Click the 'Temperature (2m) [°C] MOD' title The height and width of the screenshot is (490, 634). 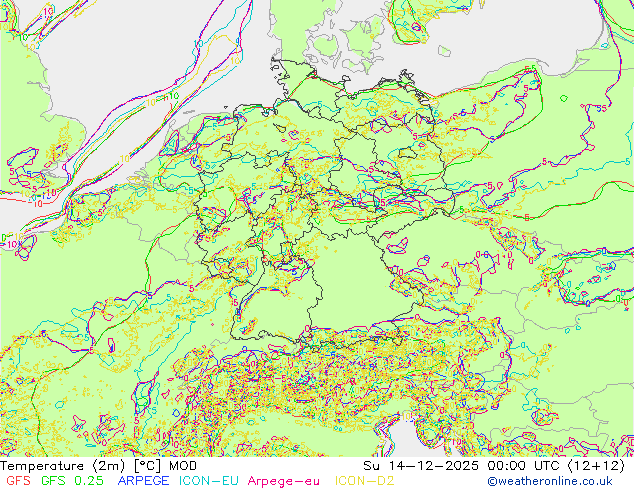click(x=99, y=466)
